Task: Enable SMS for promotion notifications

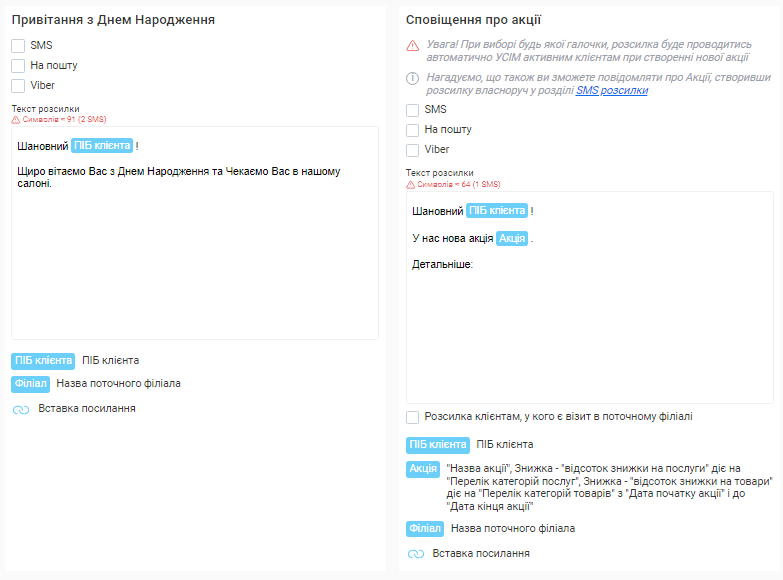Action: [x=413, y=110]
